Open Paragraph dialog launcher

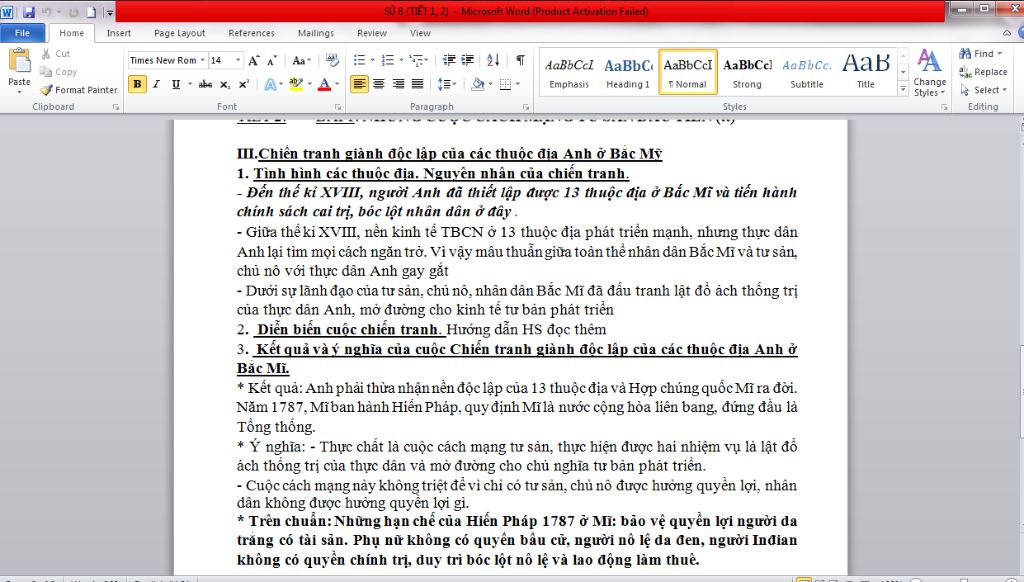tap(526, 107)
